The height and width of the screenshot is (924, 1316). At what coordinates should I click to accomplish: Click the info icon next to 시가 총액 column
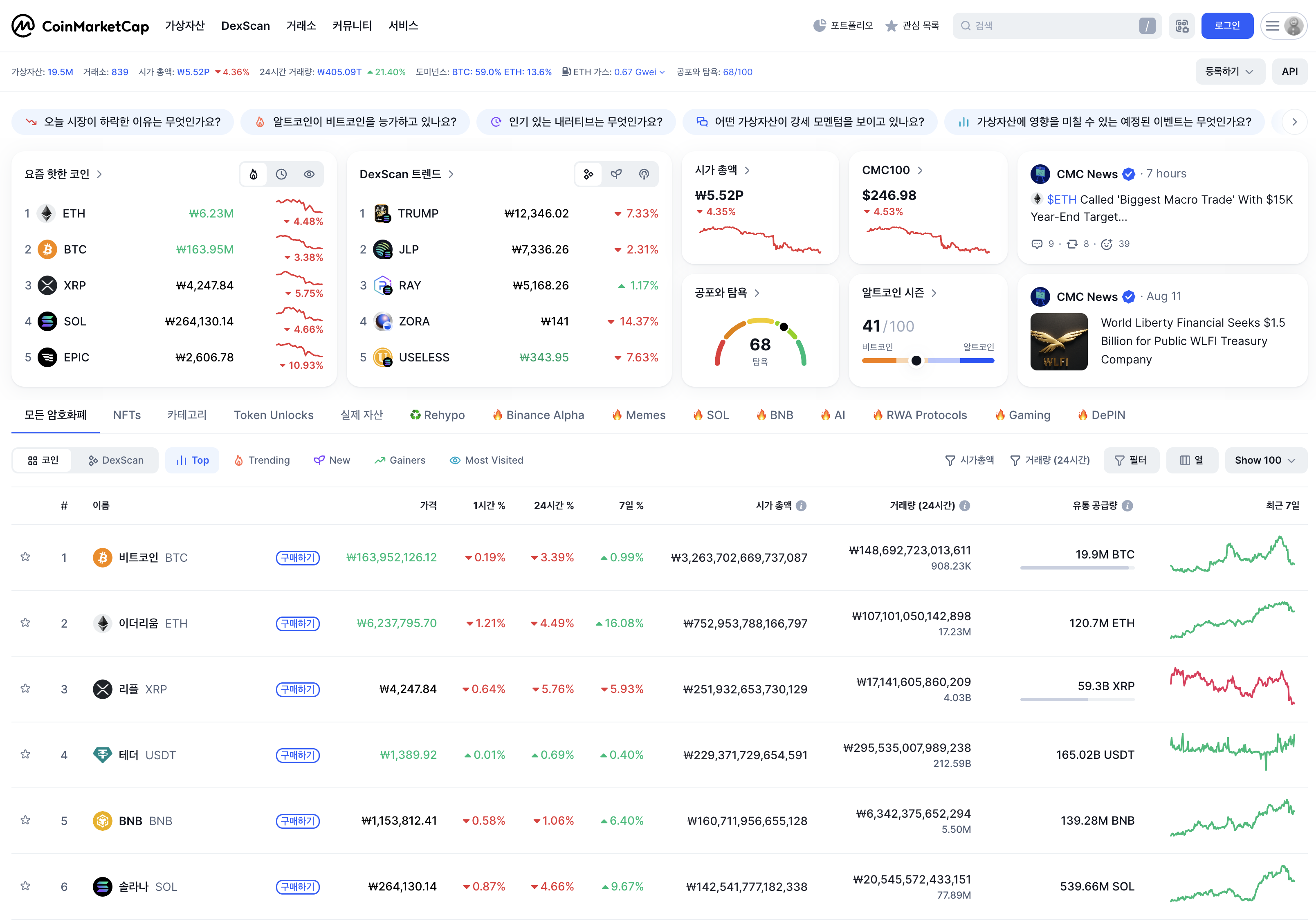[x=801, y=506]
